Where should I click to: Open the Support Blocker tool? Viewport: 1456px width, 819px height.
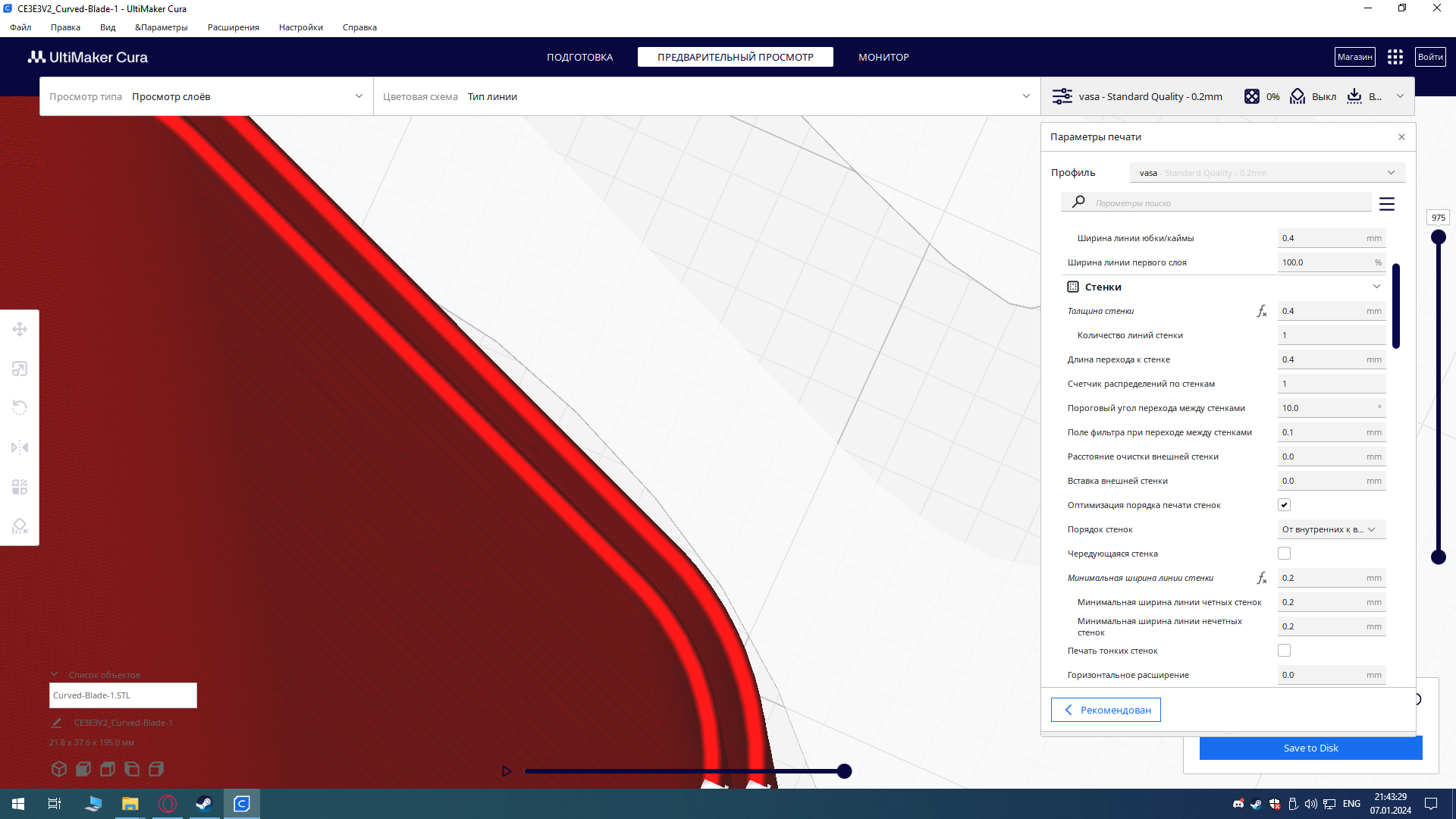point(20,526)
